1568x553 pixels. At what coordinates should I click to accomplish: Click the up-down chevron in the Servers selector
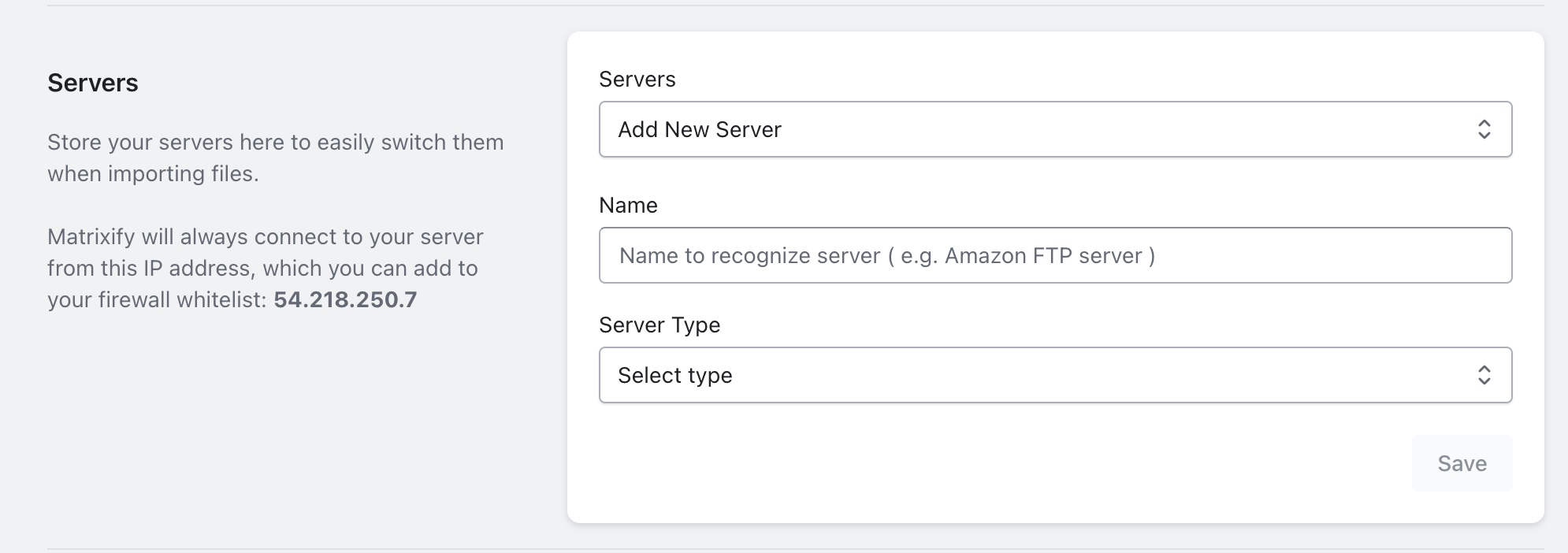(1484, 129)
